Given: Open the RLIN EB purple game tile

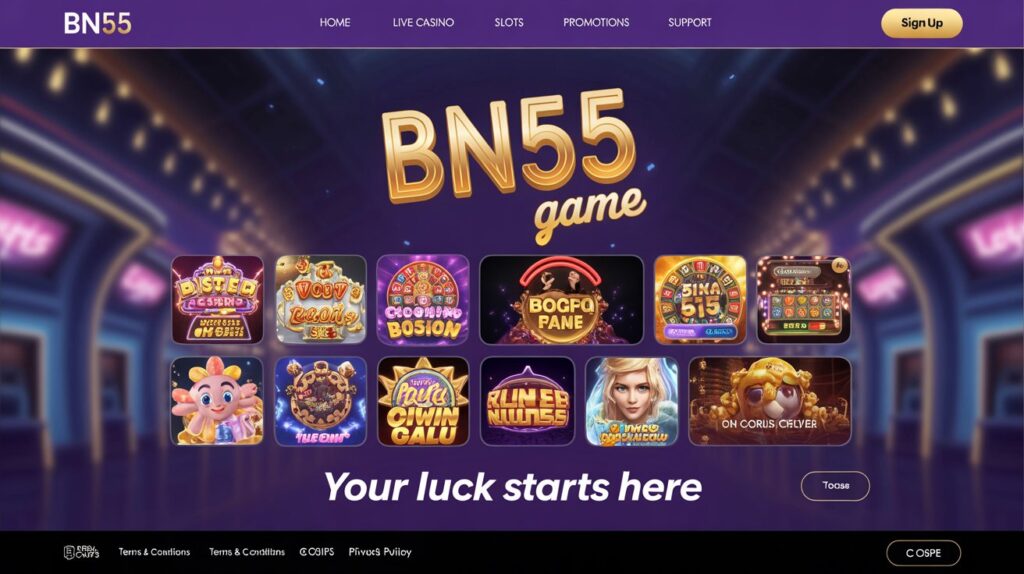Looking at the screenshot, I should click(x=528, y=401).
